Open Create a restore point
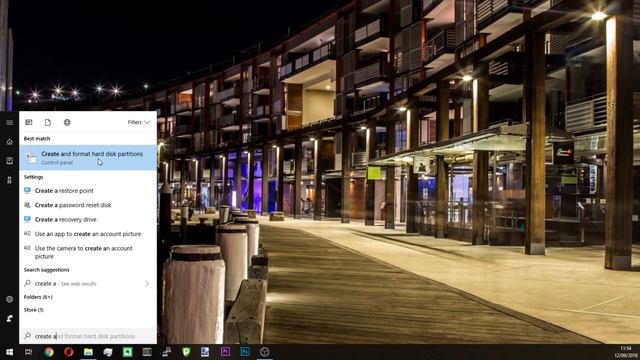640x360 pixels. [88, 191]
